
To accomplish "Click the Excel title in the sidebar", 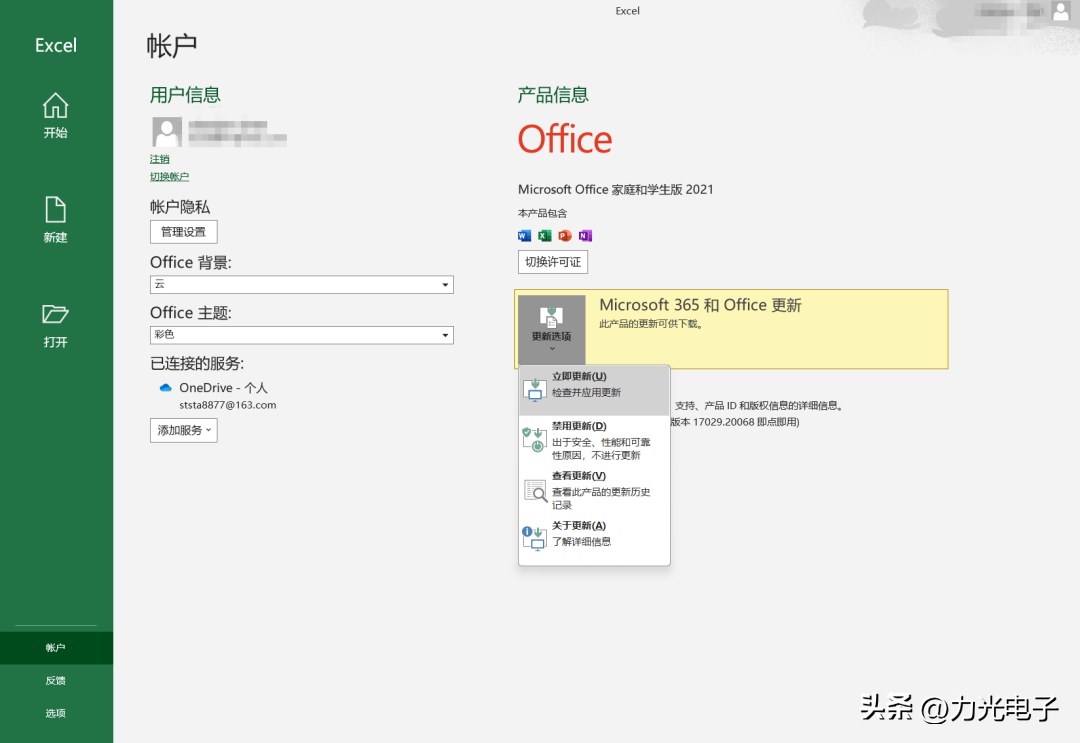I will (x=56, y=45).
